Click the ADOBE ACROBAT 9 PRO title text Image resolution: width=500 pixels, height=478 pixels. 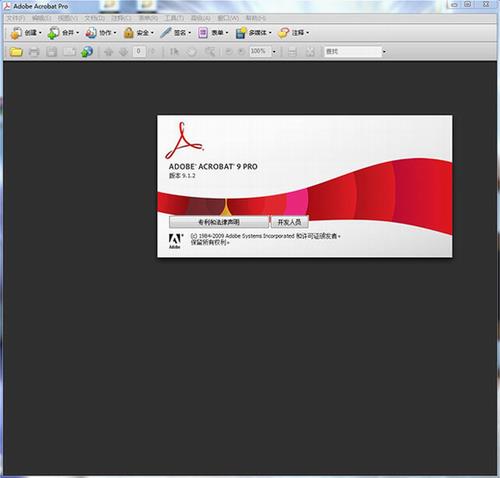[213, 167]
